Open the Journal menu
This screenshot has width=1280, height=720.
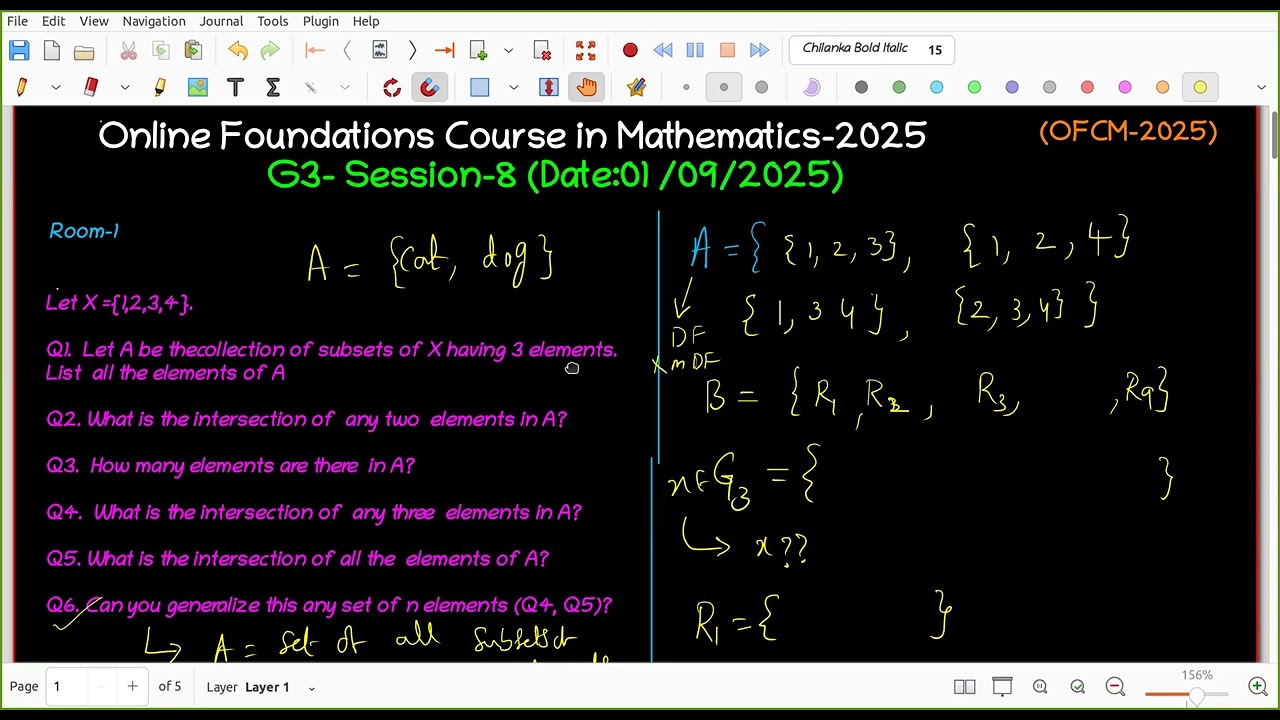click(x=221, y=21)
